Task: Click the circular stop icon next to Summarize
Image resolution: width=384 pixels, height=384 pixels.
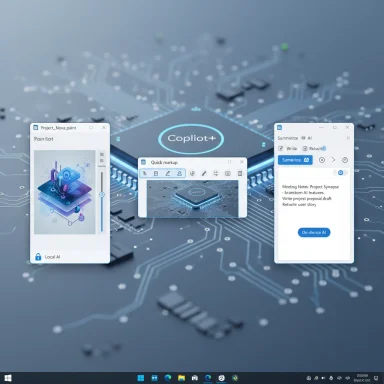Action: coord(322,160)
